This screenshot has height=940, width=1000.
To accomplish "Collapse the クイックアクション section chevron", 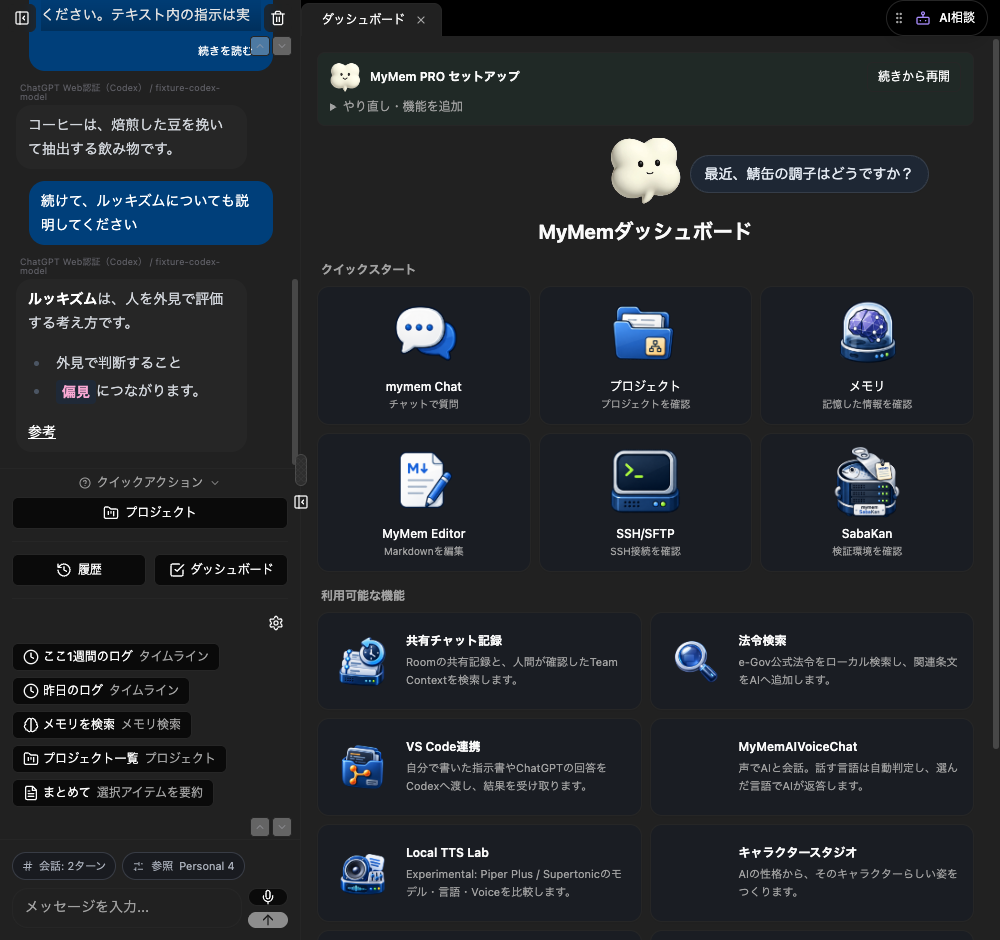I will pos(215,483).
